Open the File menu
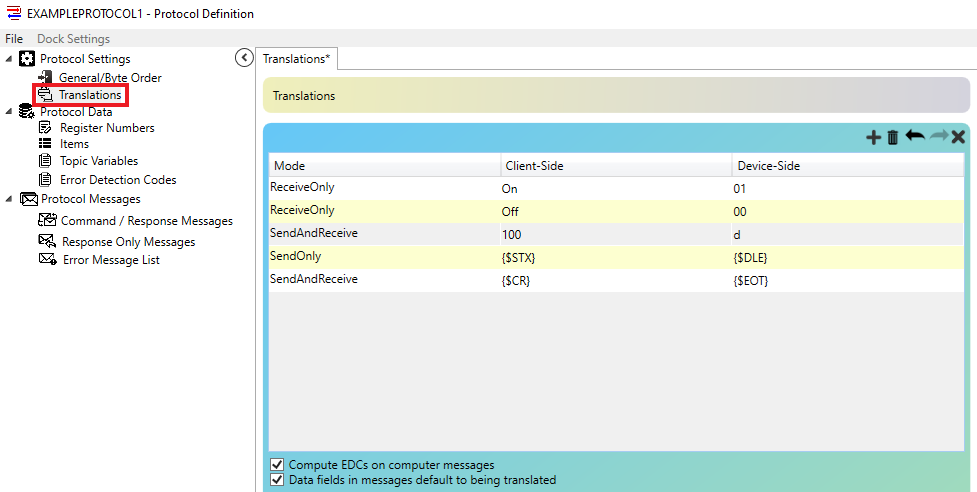977x492 pixels. 14,39
